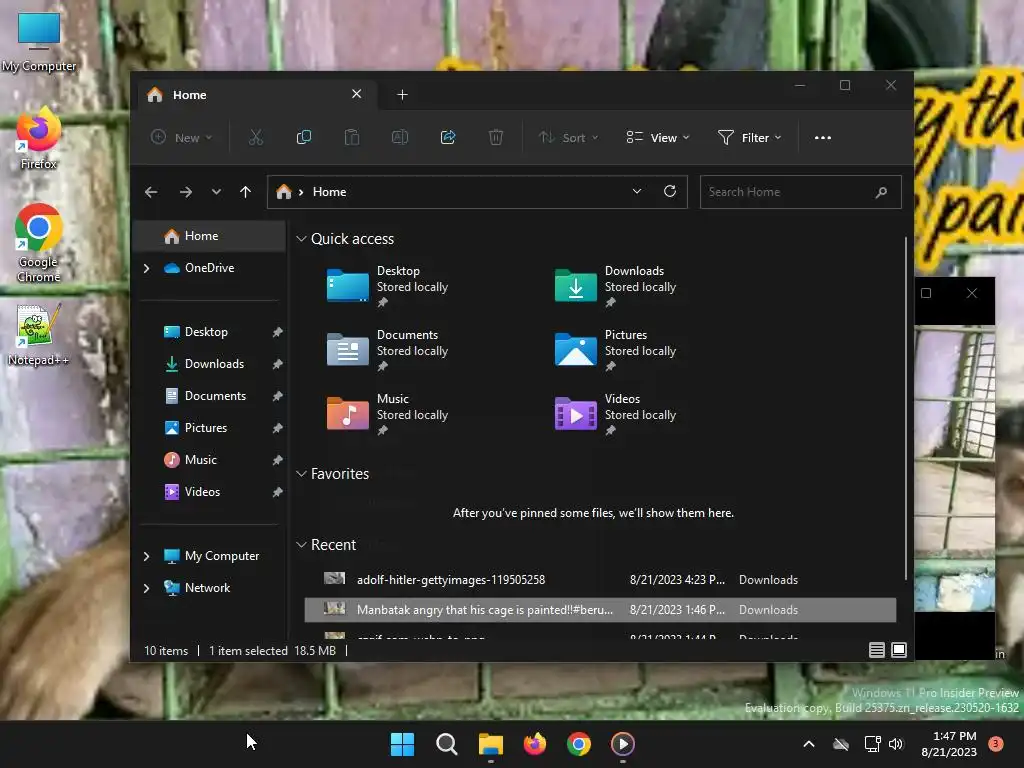Open the Filter dropdown menu
1024x768 pixels.
click(749, 138)
